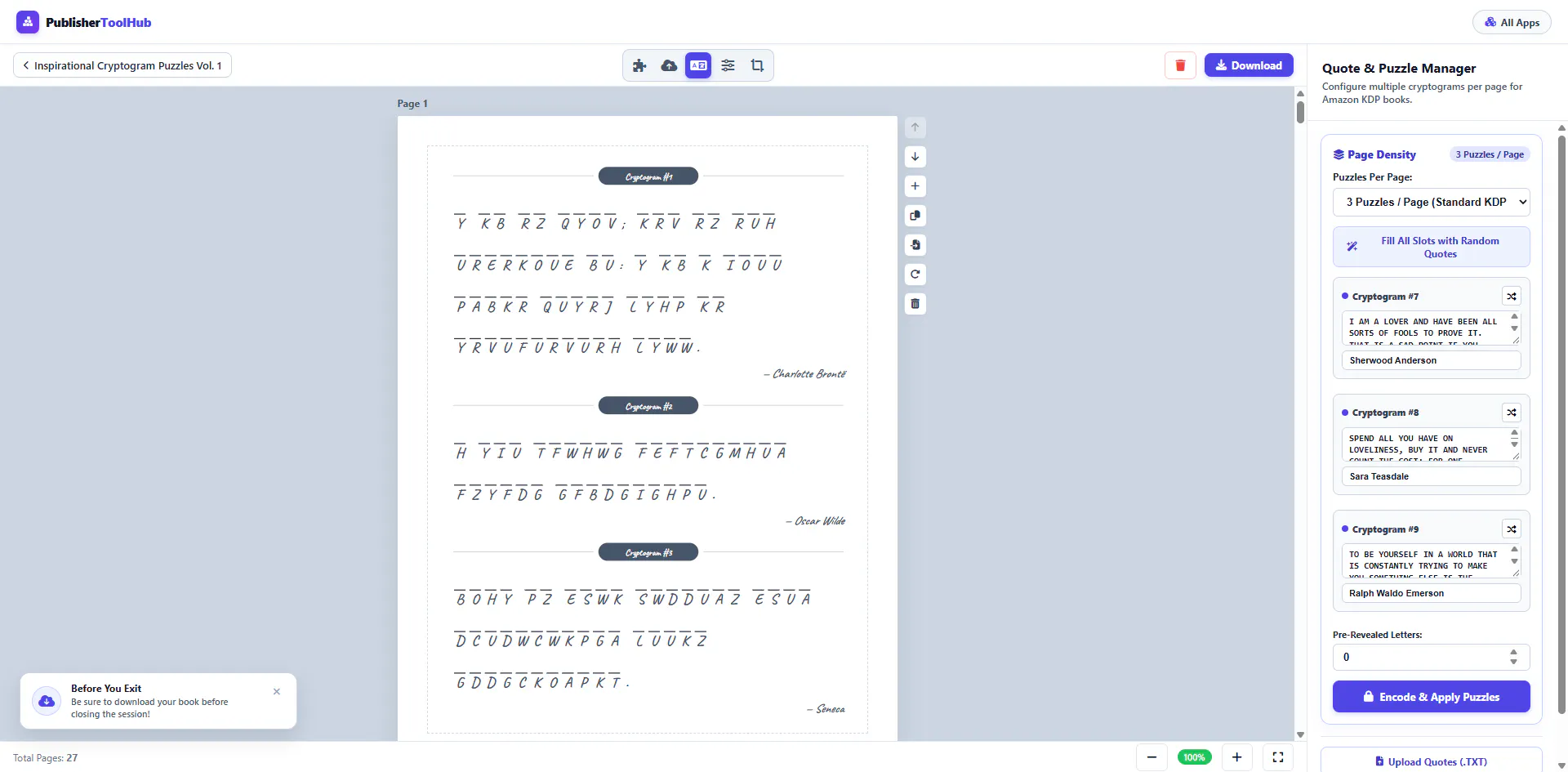Click the 3 Puzzles / Page badge
The height and width of the screenshot is (772, 1568).
coord(1490,154)
